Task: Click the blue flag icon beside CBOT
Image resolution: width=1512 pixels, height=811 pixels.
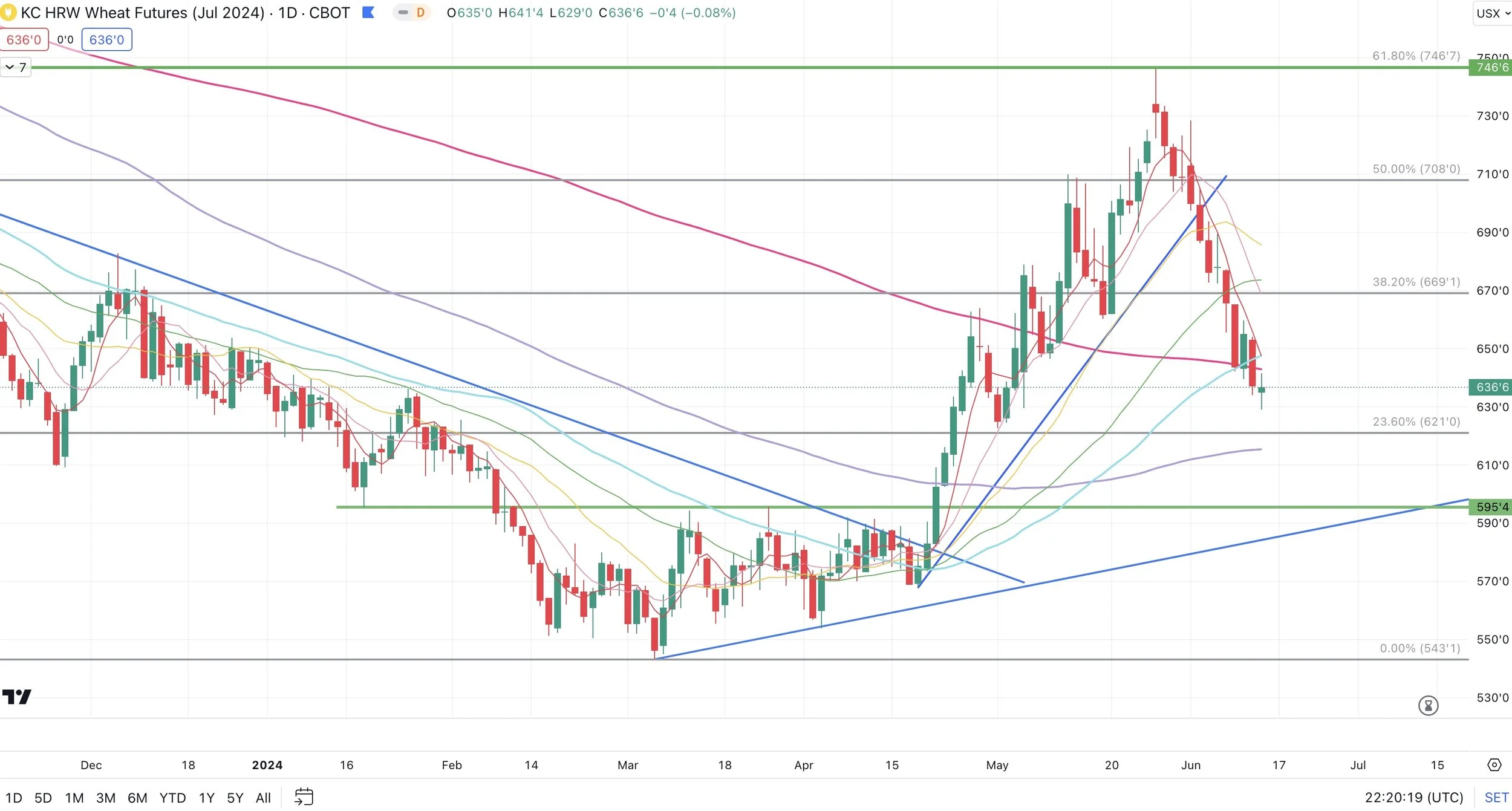Action: 368,13
